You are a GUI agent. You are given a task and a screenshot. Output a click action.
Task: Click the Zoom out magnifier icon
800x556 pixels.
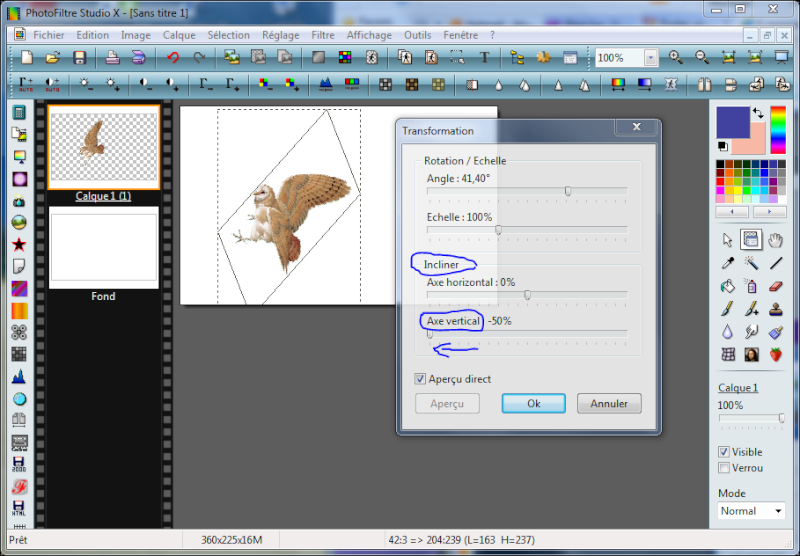tap(702, 58)
